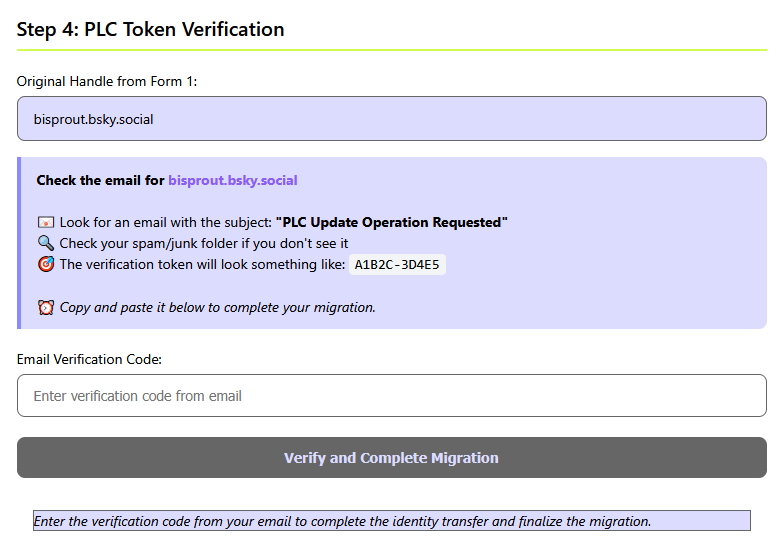Click the italic help text at the bottom

(342, 521)
